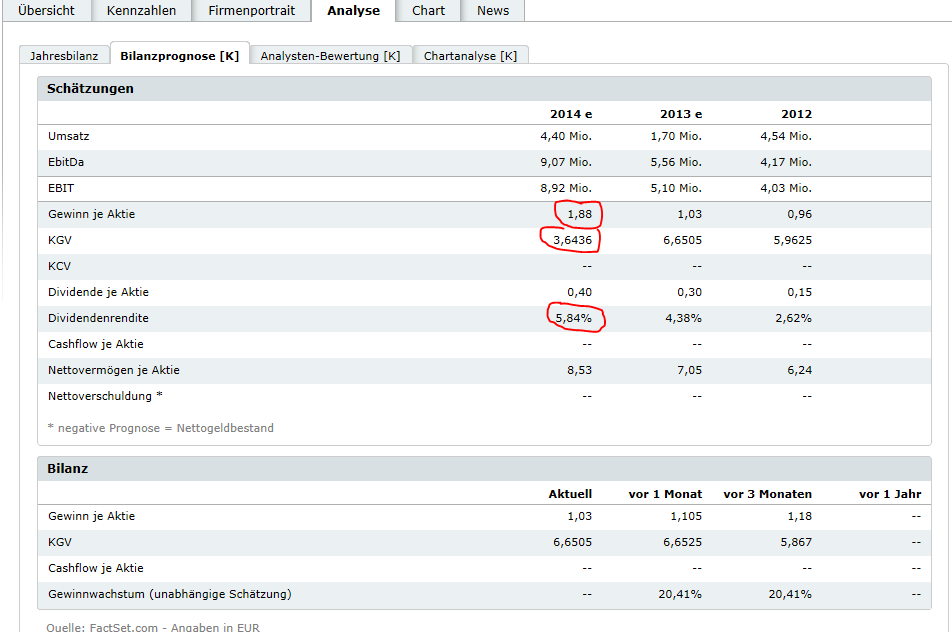Show the Chartanalyse [K] sub-tab
Viewport: 952px width, 632px height.
[x=470, y=56]
